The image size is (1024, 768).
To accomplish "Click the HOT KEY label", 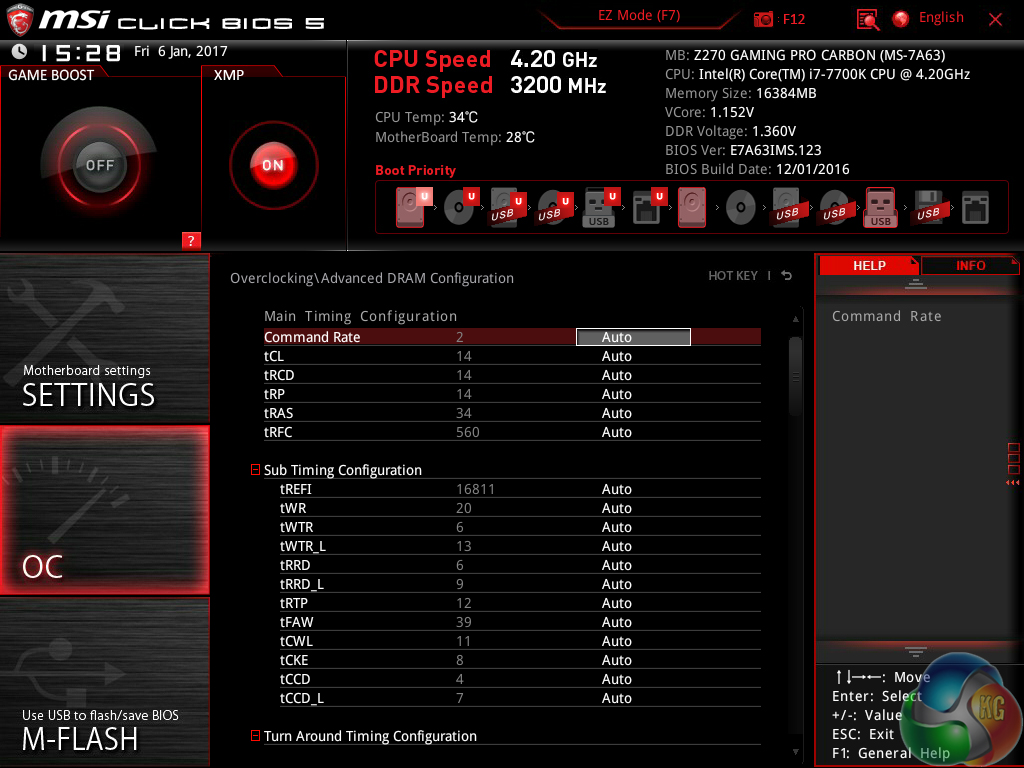I will (733, 276).
